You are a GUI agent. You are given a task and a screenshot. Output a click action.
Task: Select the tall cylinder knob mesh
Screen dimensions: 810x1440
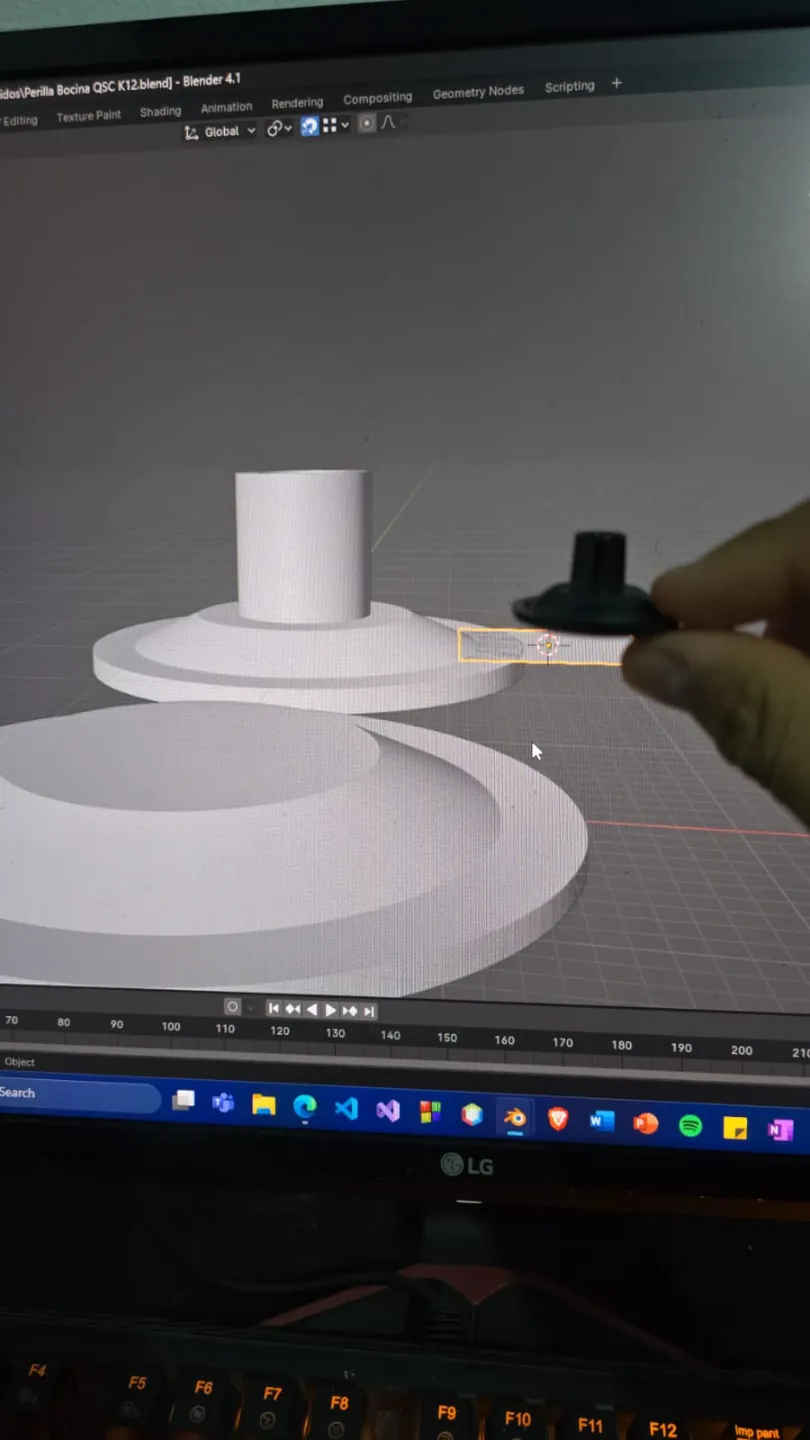click(x=303, y=545)
